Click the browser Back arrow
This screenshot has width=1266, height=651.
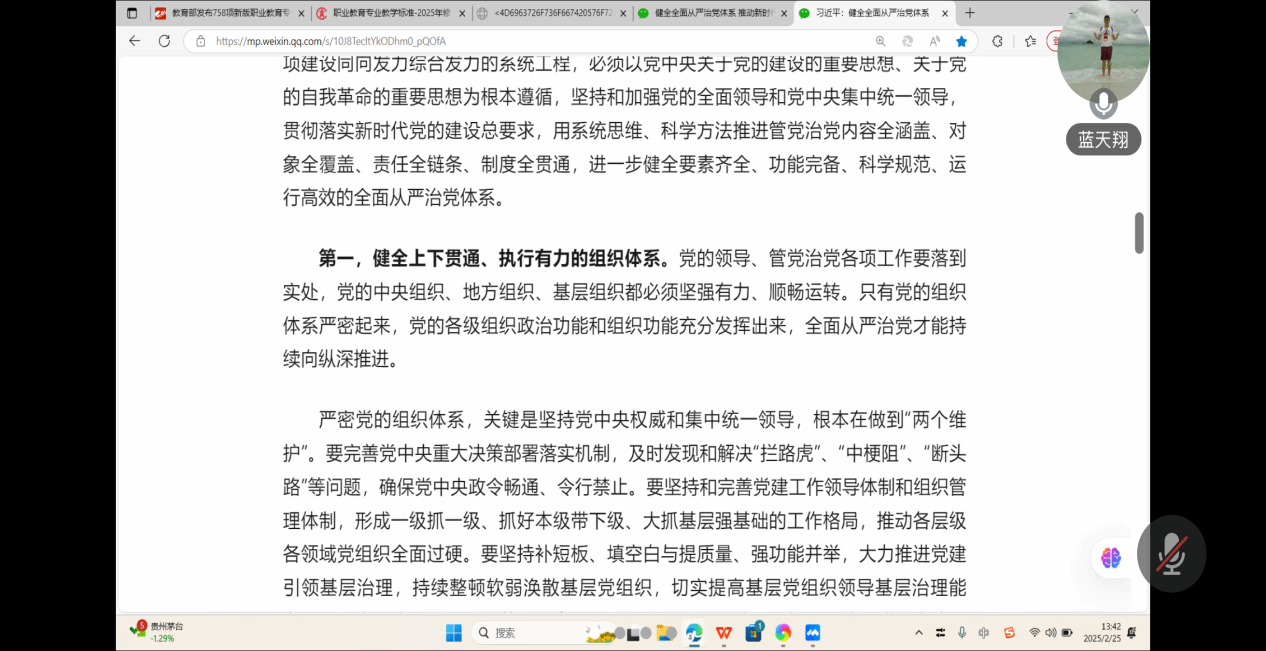(135, 41)
